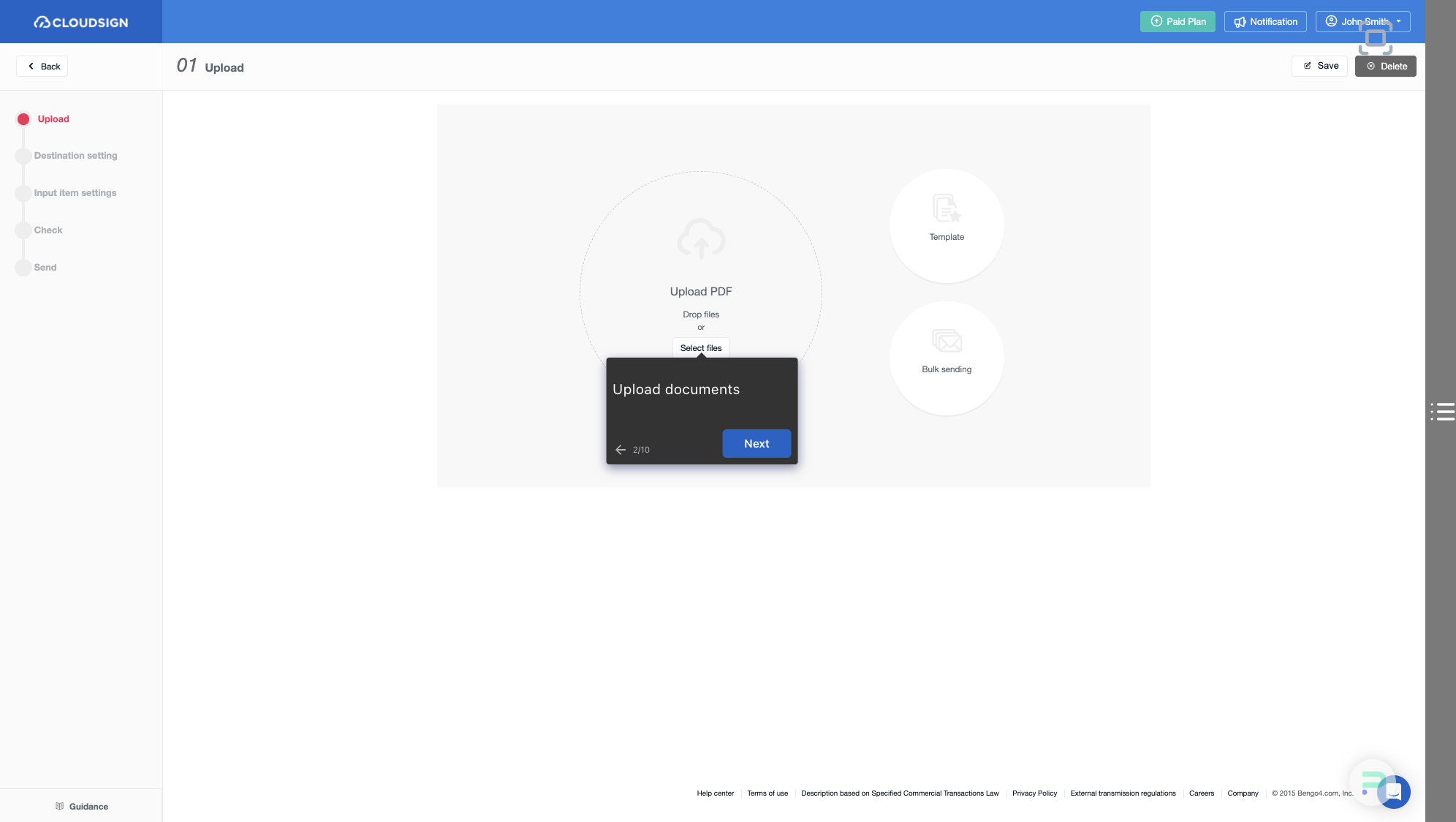Open the Privacy Policy link
The image size is (1456, 822).
[1034, 793]
